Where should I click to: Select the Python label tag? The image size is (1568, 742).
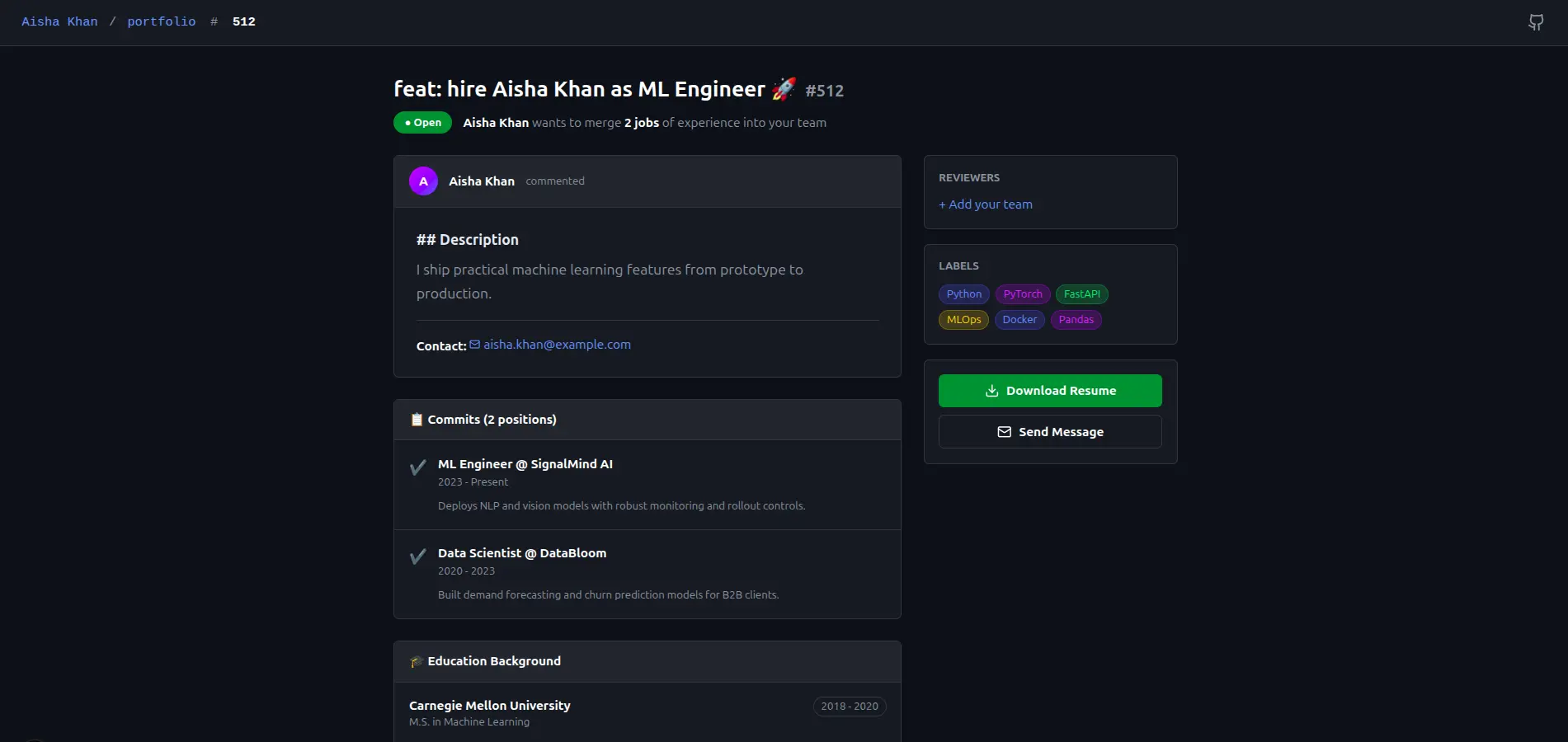(963, 294)
